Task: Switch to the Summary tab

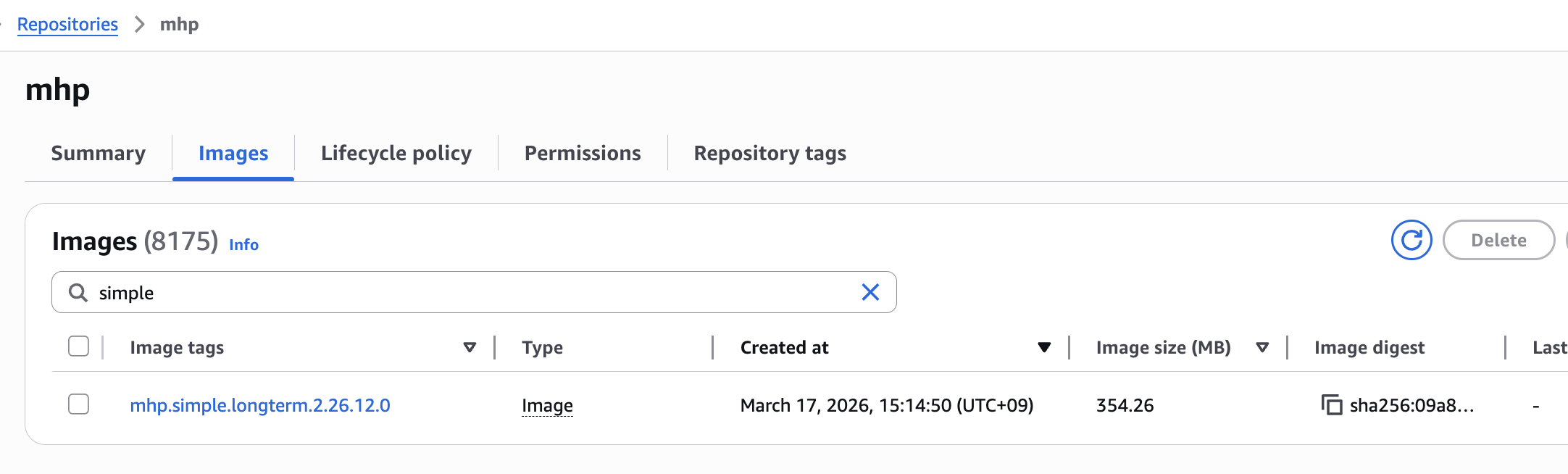Action: (98, 154)
